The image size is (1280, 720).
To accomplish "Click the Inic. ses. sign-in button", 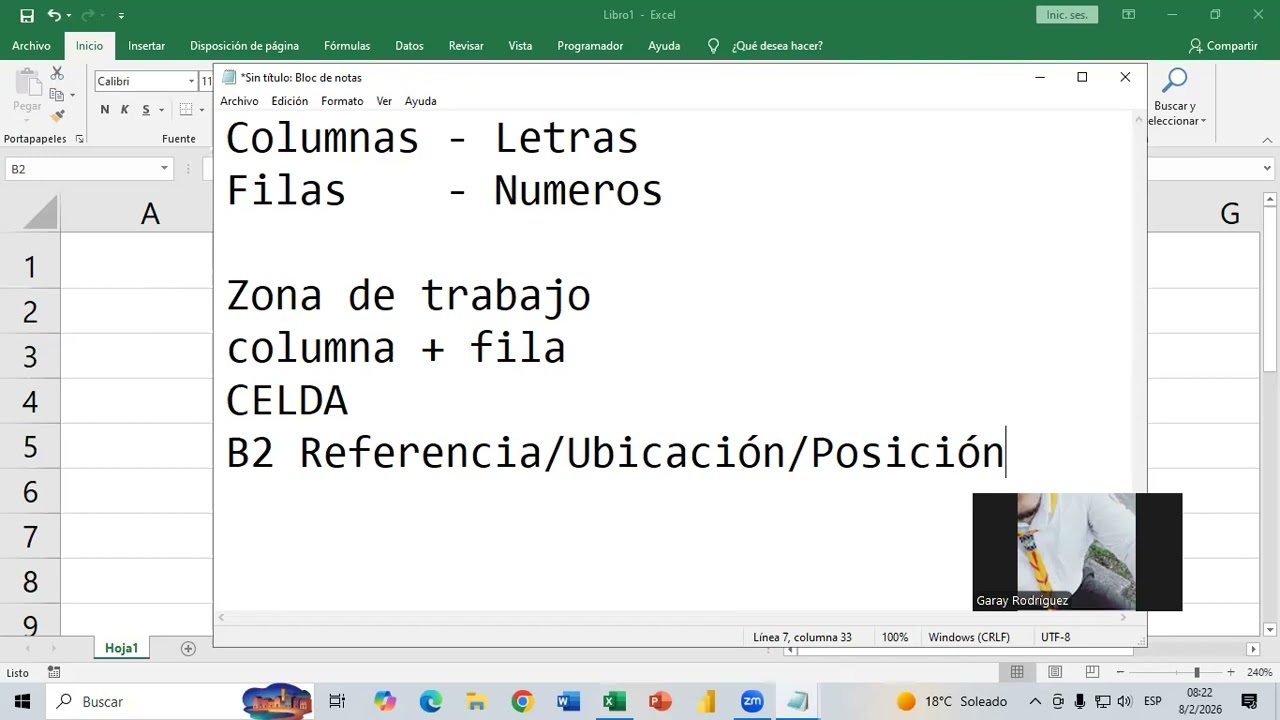I will (1067, 15).
